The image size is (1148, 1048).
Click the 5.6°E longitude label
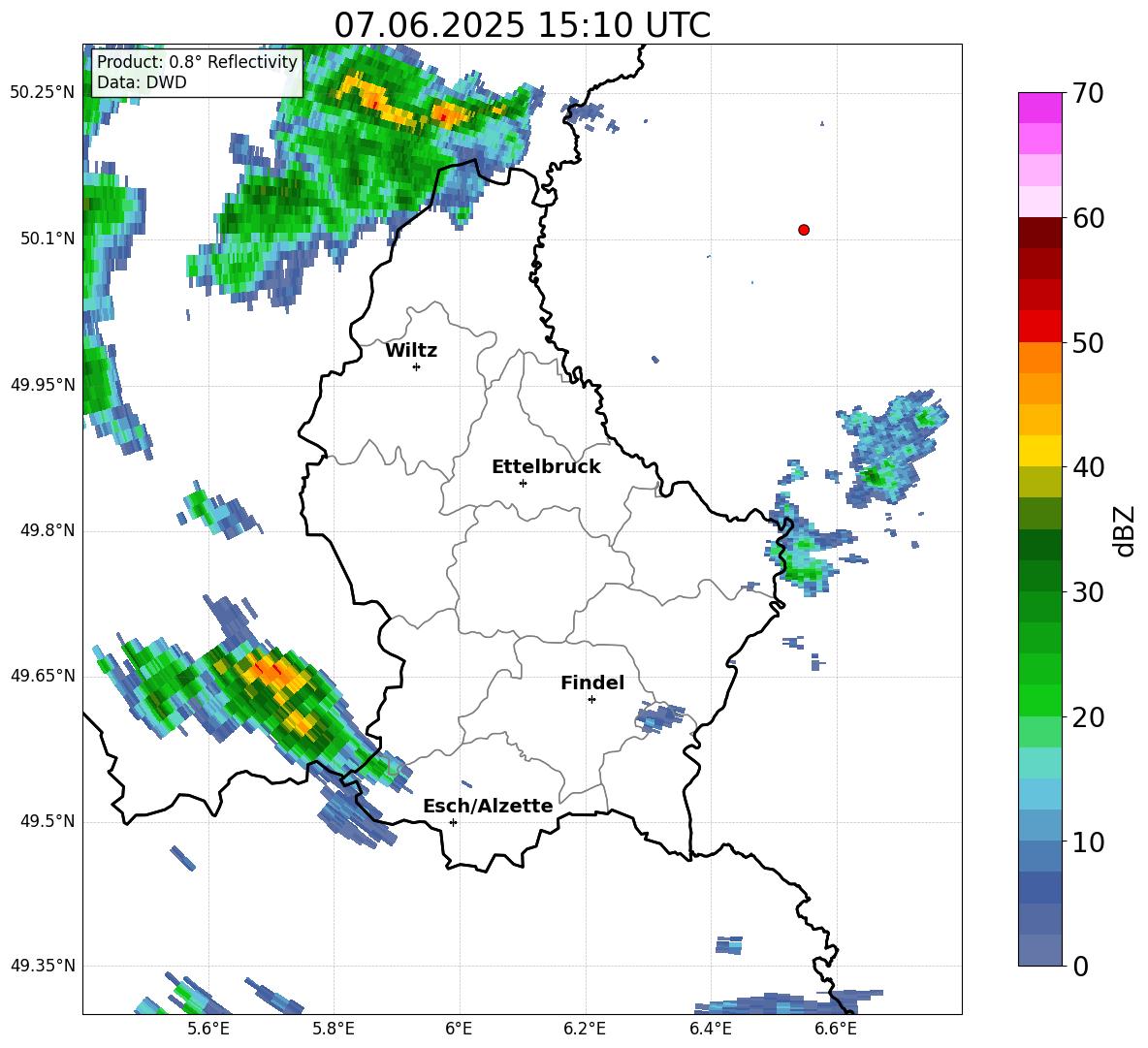(x=208, y=1029)
